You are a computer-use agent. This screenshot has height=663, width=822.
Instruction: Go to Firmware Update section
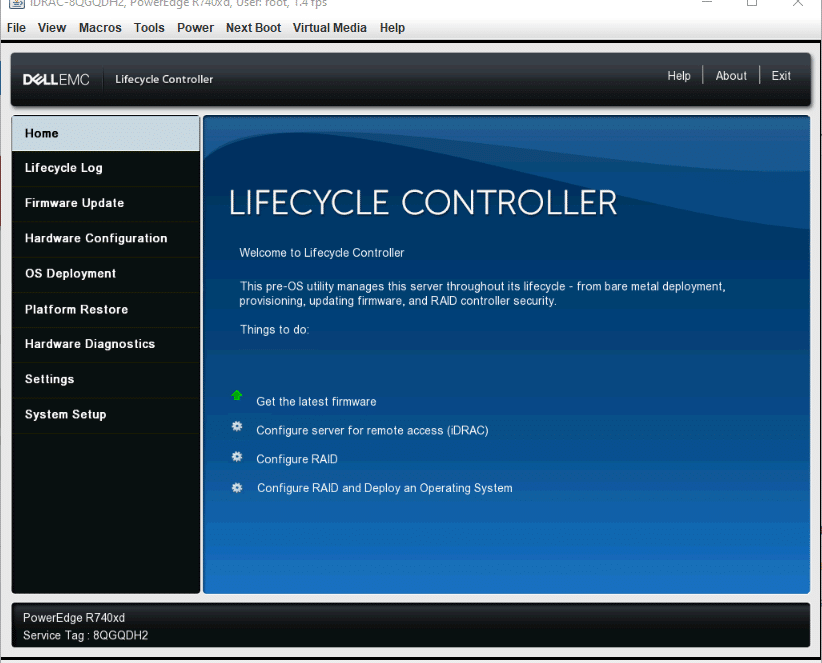pos(105,203)
